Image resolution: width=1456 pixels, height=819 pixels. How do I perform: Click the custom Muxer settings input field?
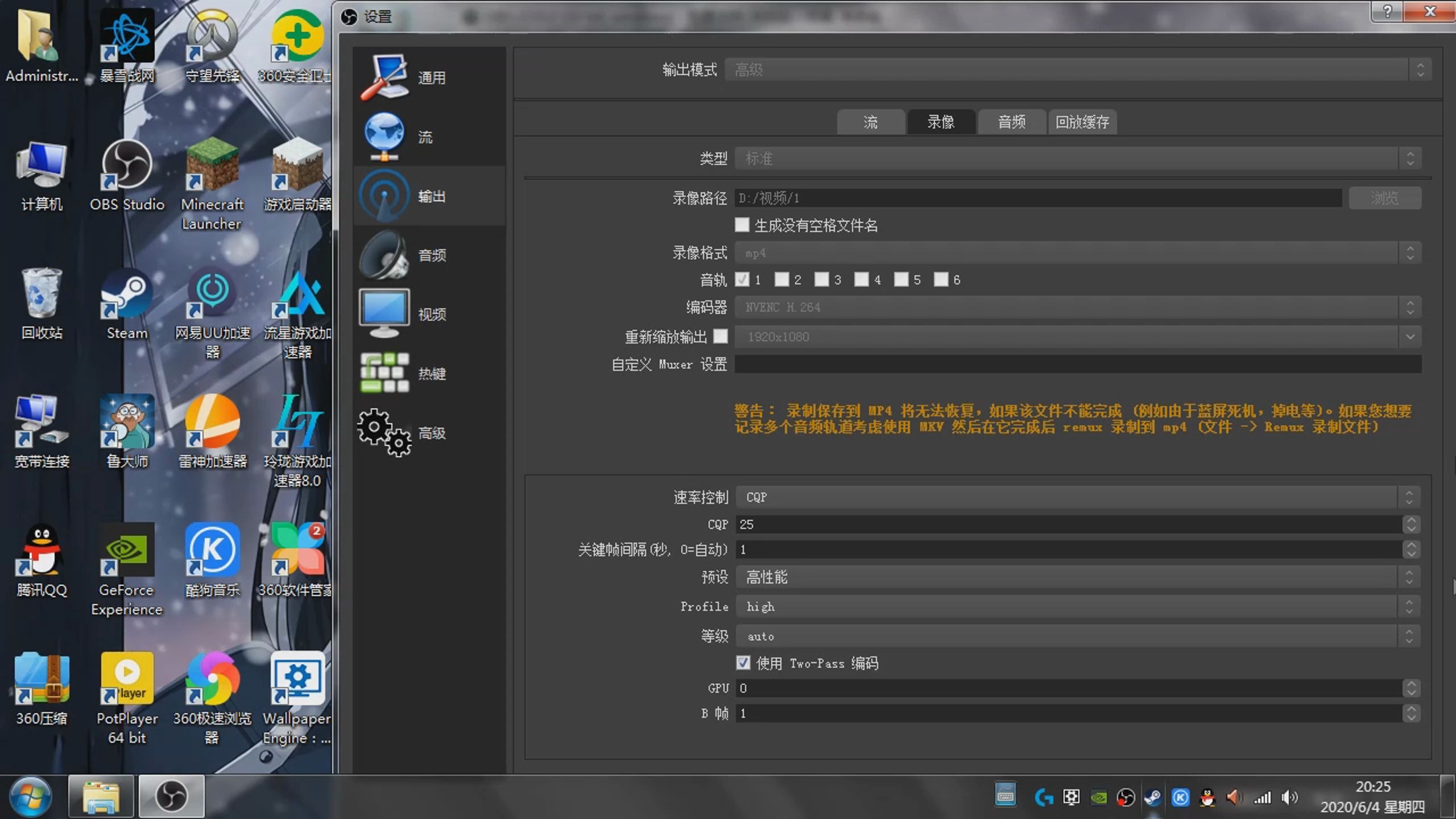point(1077,364)
